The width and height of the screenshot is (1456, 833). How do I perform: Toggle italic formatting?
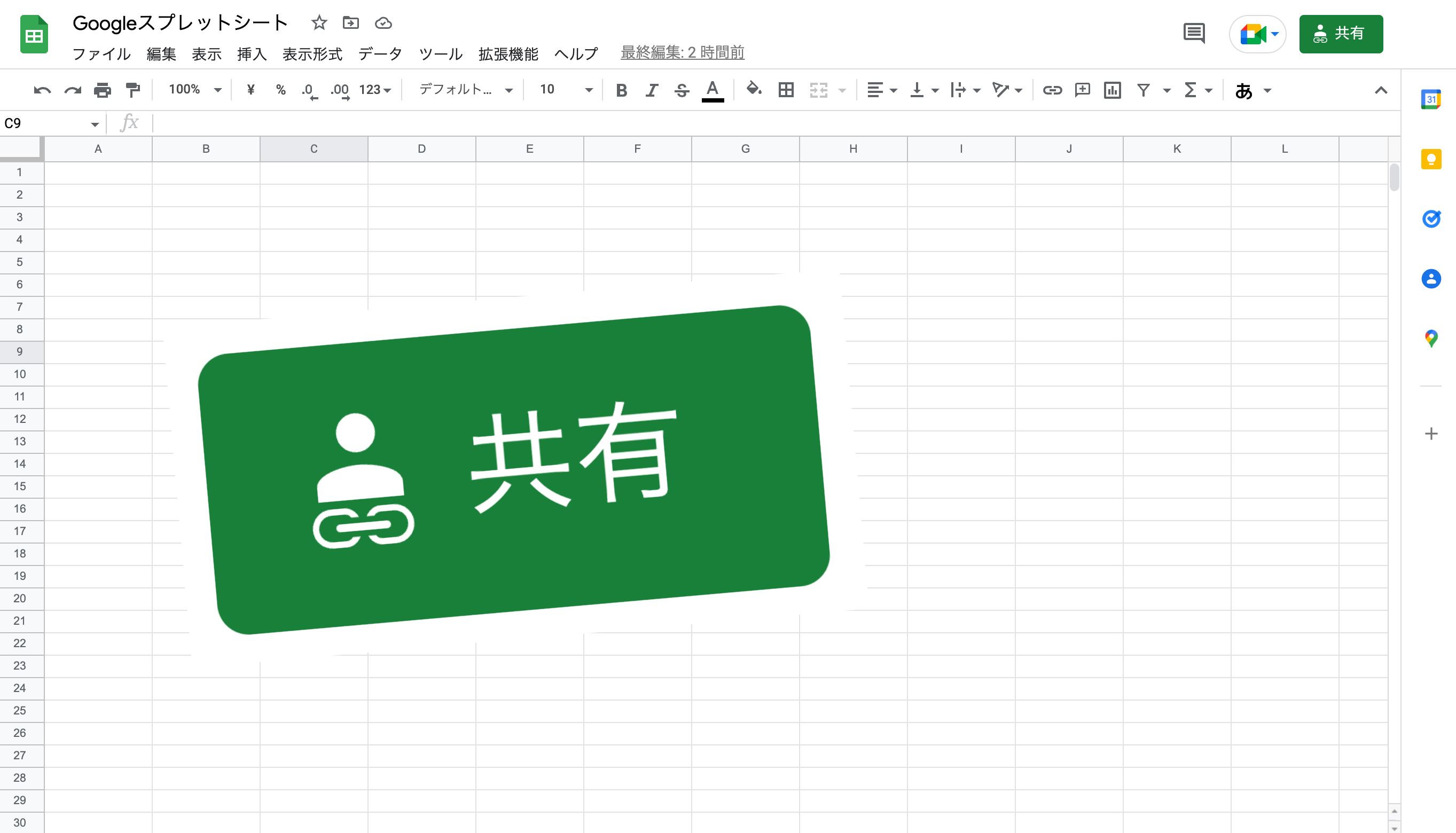652,90
